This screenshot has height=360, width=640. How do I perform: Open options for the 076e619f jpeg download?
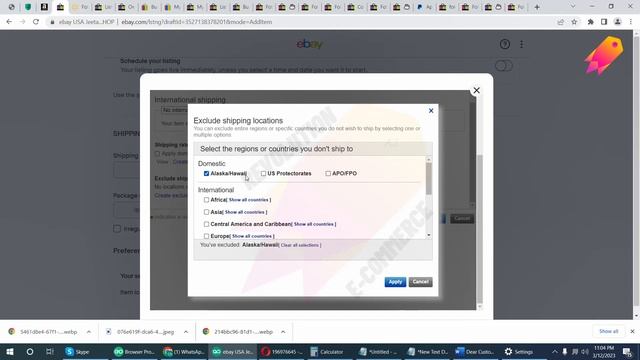click(186, 332)
